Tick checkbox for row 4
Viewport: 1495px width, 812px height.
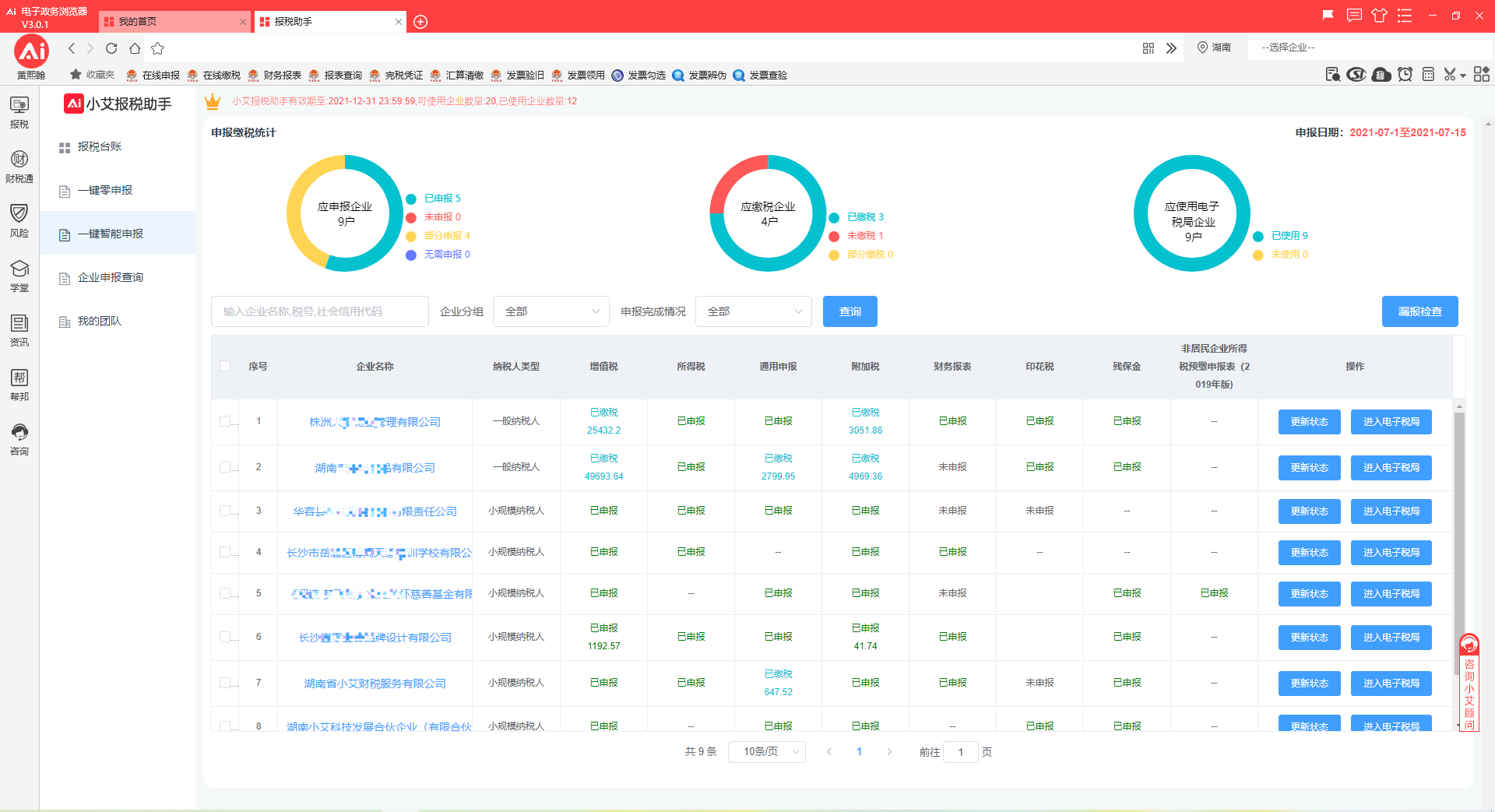(225, 552)
